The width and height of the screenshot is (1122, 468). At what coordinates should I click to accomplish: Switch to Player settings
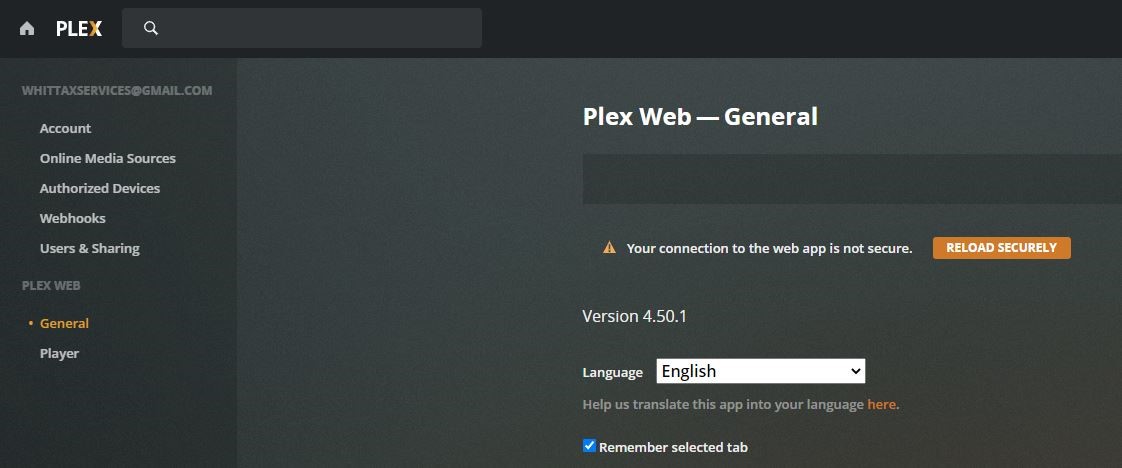(59, 353)
